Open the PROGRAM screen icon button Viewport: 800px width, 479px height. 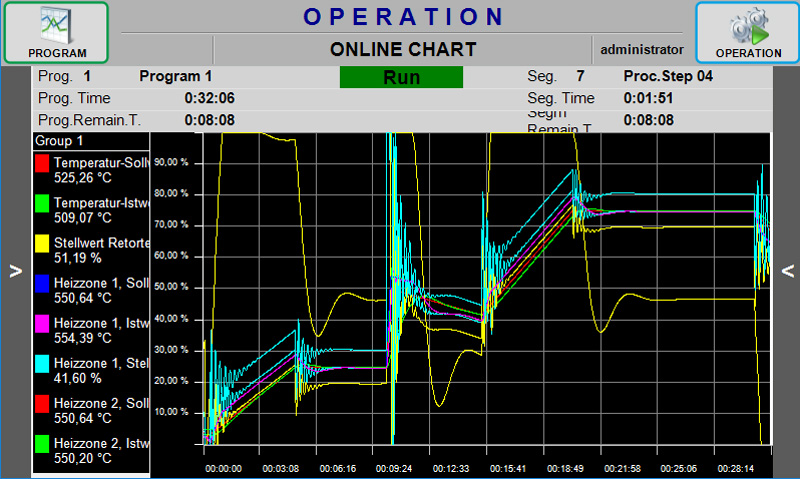point(56,33)
